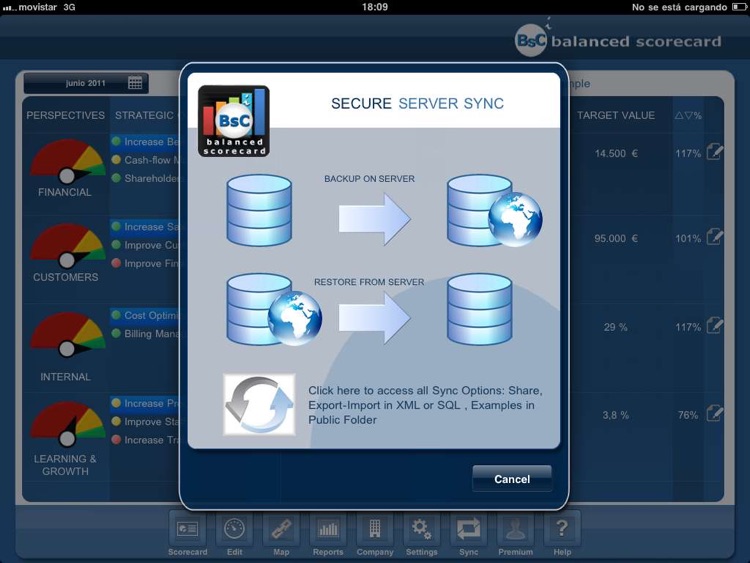Click the 'Increase Sa...' customers objective

(145, 227)
